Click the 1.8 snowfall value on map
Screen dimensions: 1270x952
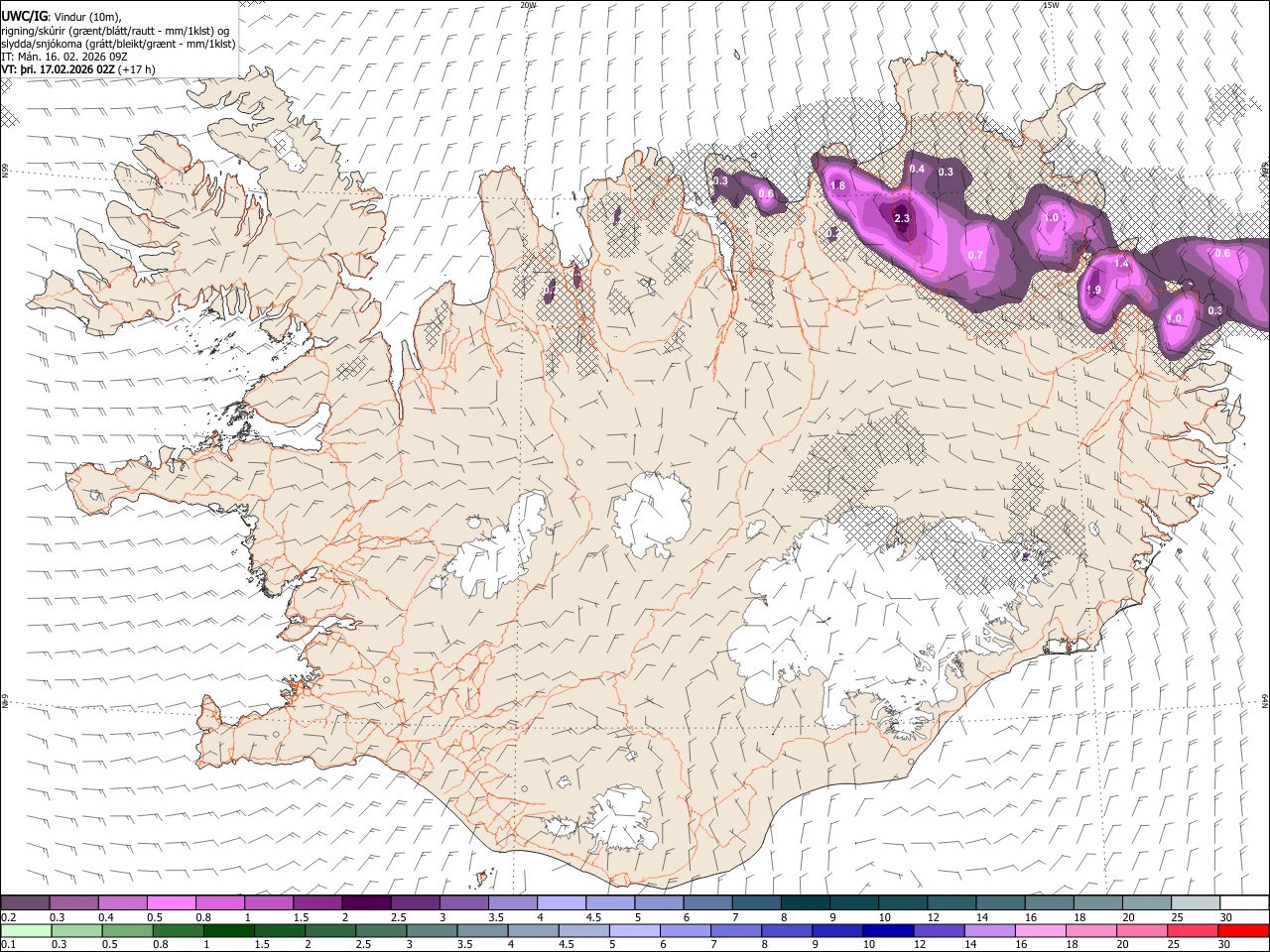point(837,185)
